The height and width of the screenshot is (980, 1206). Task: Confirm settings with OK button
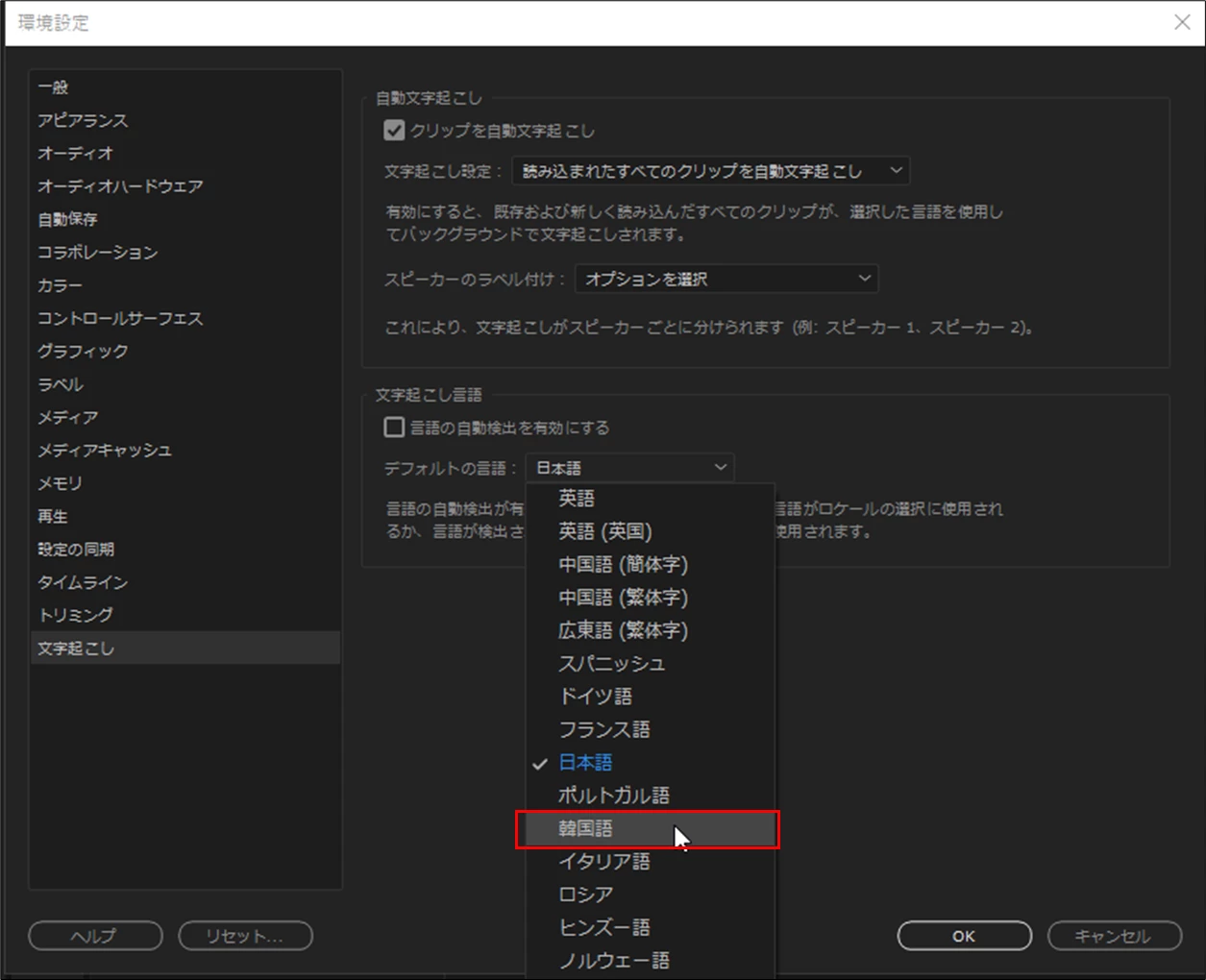964,936
